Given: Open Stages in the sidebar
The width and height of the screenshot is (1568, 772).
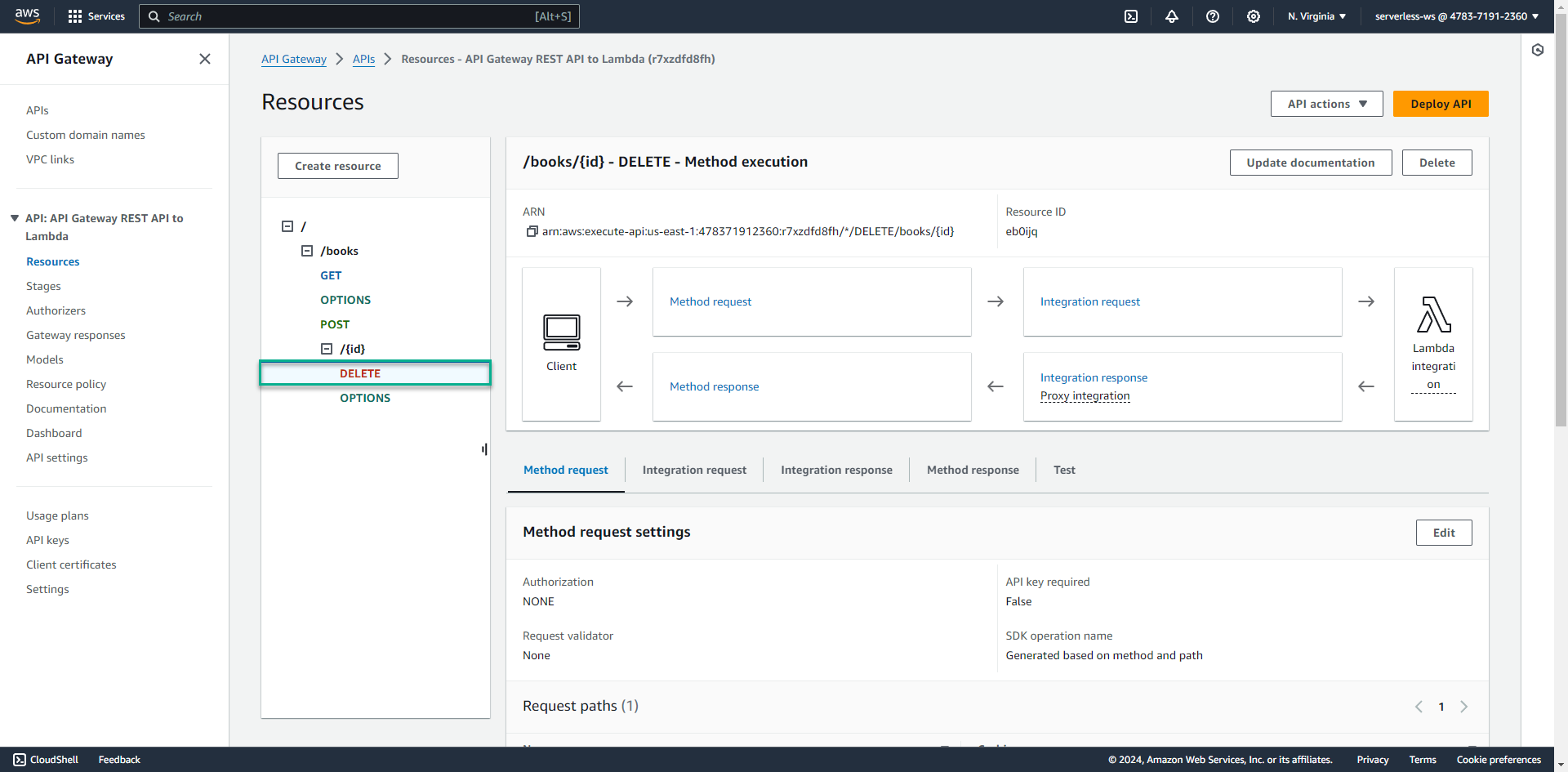Looking at the screenshot, I should pos(43,286).
